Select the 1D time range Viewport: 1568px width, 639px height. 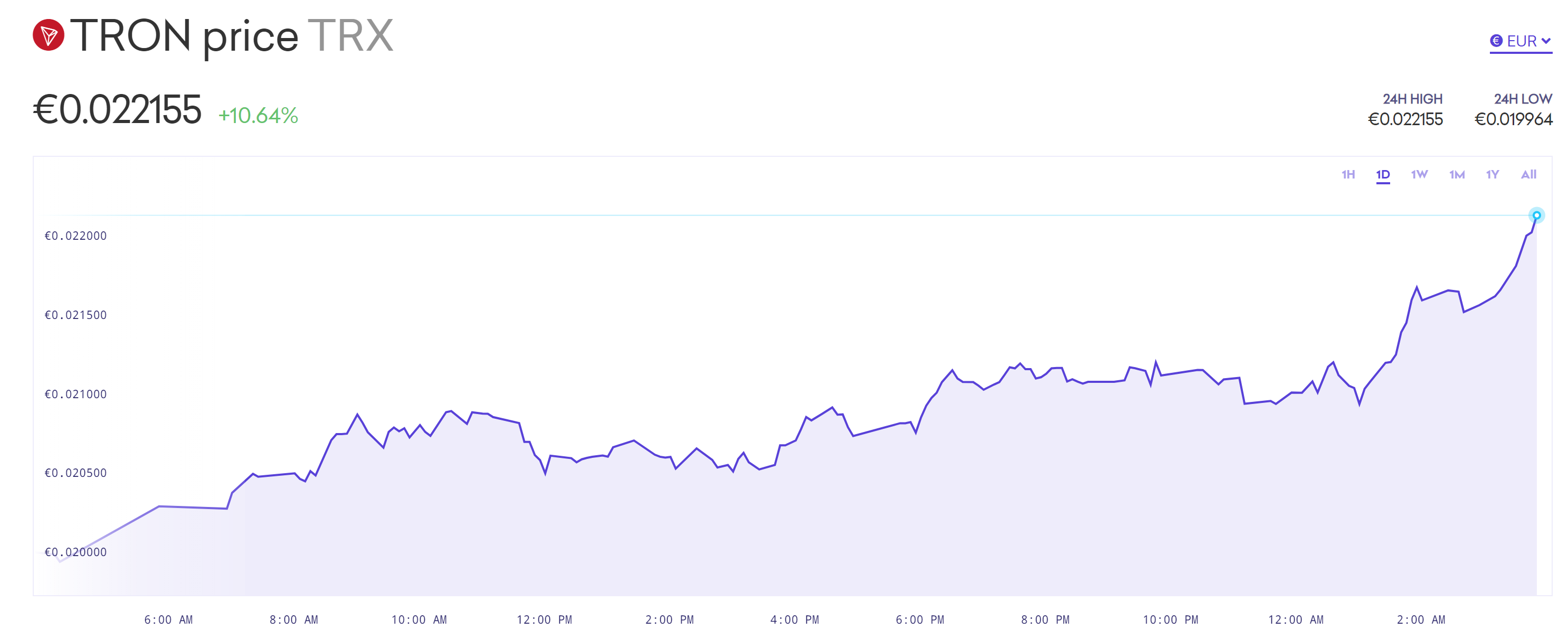tap(1382, 175)
